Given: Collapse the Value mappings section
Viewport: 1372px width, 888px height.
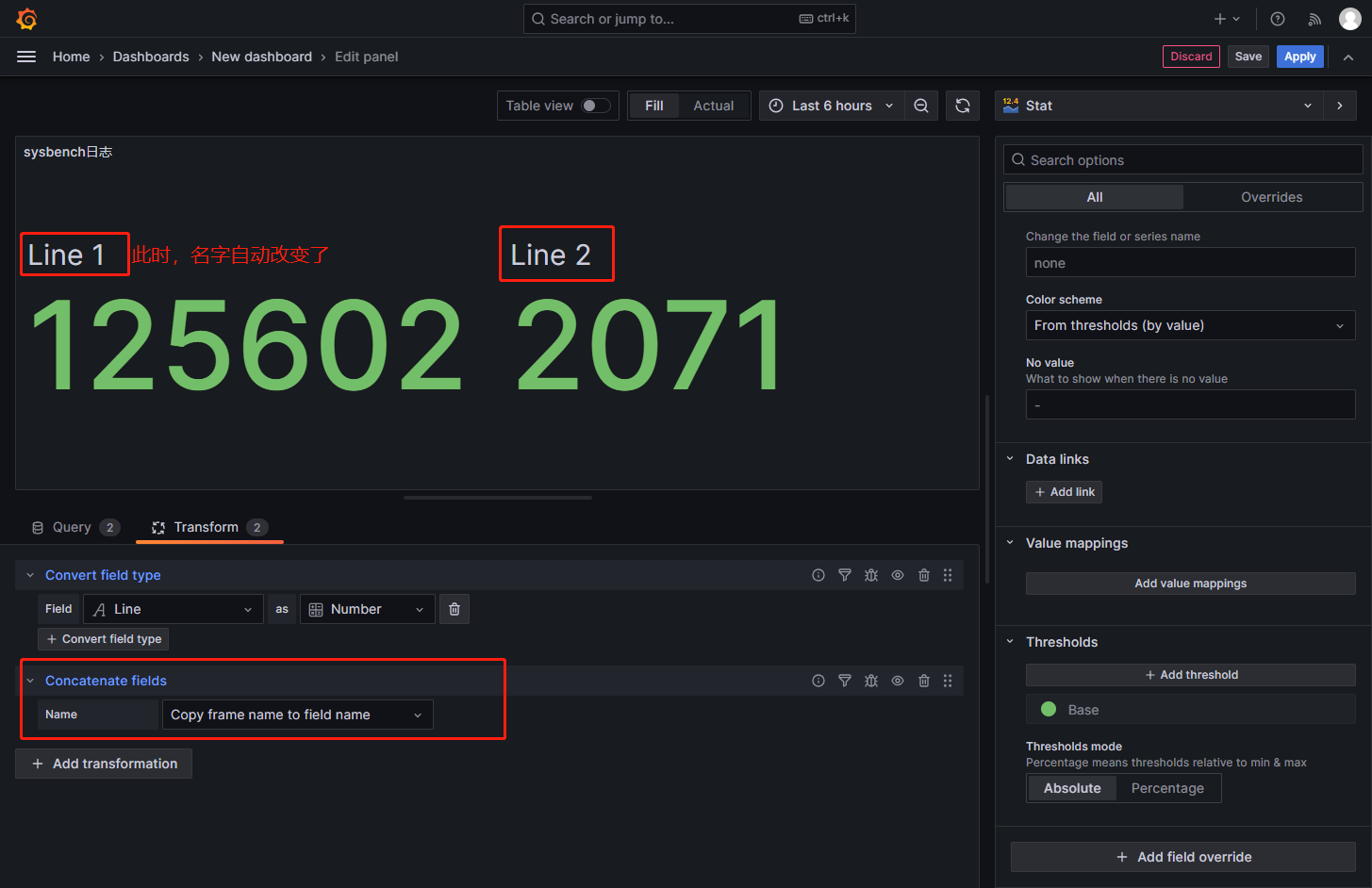Looking at the screenshot, I should point(1010,543).
